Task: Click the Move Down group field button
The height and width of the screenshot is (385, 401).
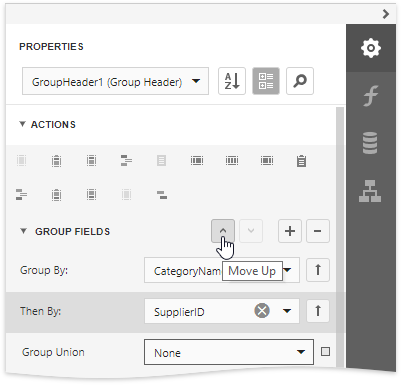Action: (251, 231)
